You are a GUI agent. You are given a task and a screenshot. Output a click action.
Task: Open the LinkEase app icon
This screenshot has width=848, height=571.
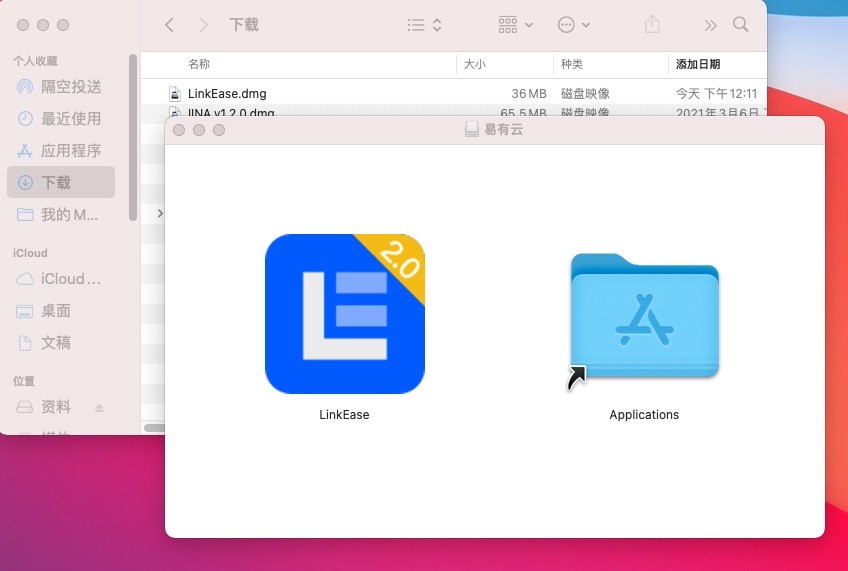pos(345,314)
